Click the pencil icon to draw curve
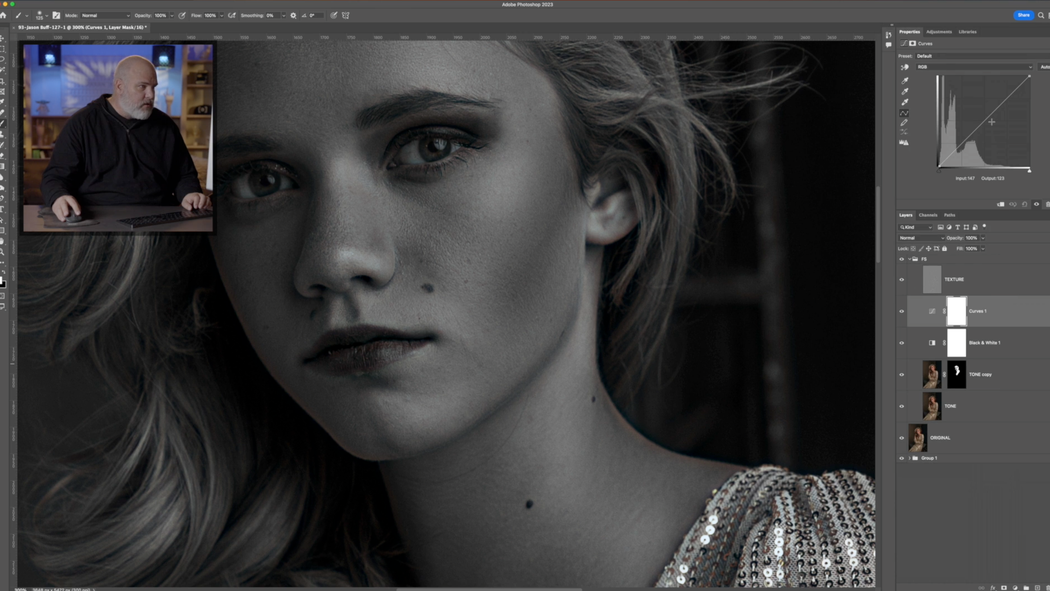The image size is (1050, 591). pos(903,122)
